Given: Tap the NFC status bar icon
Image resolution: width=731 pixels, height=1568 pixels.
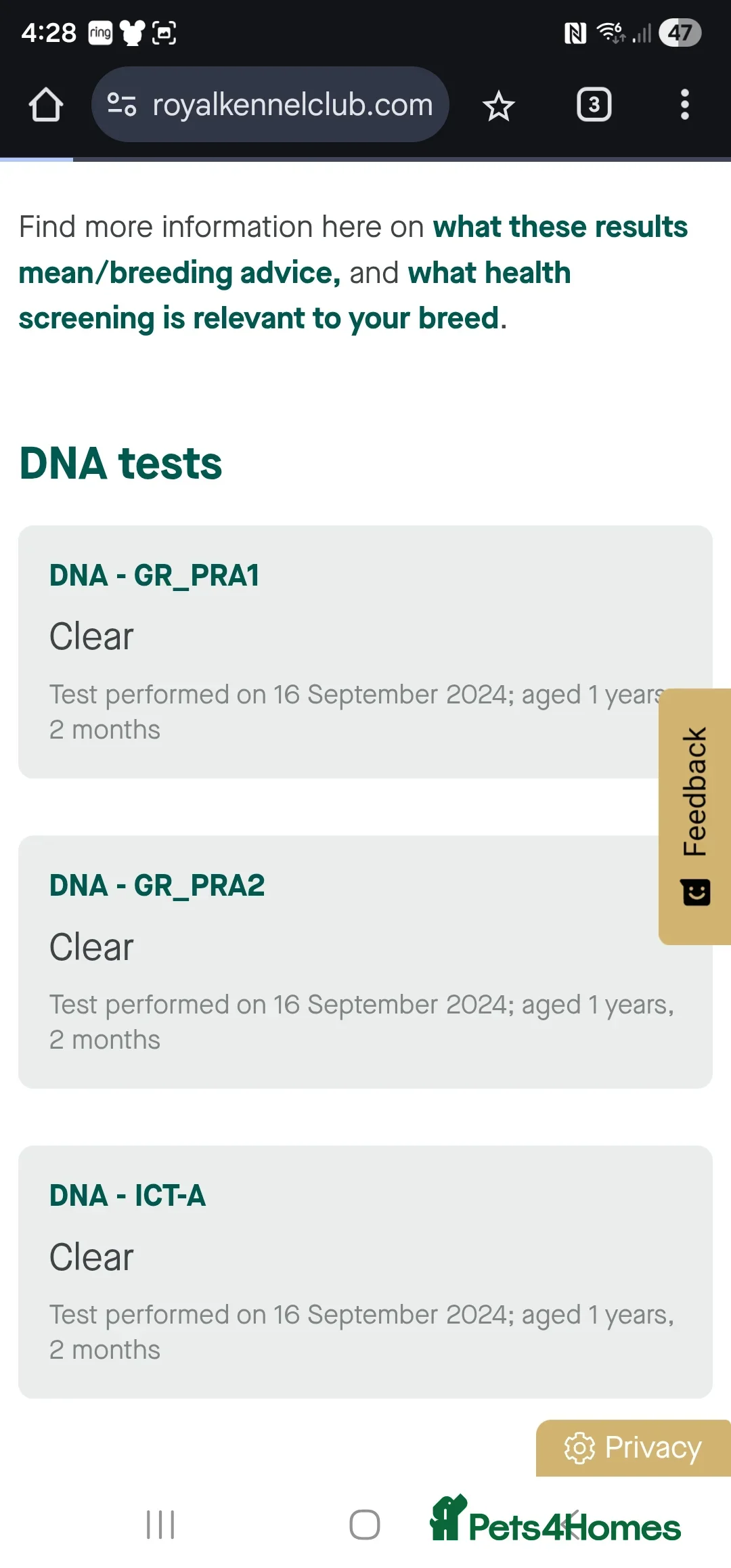Looking at the screenshot, I should (x=575, y=32).
